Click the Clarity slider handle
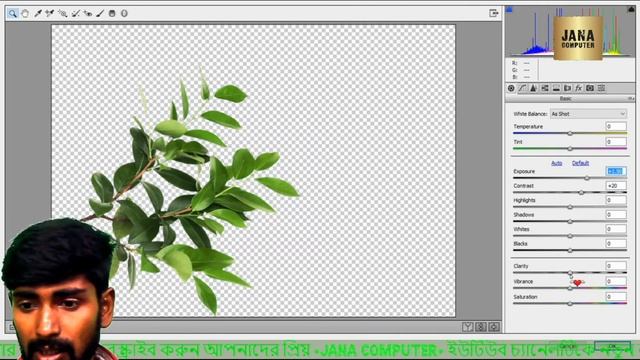This screenshot has height=360, width=640. 570,273
